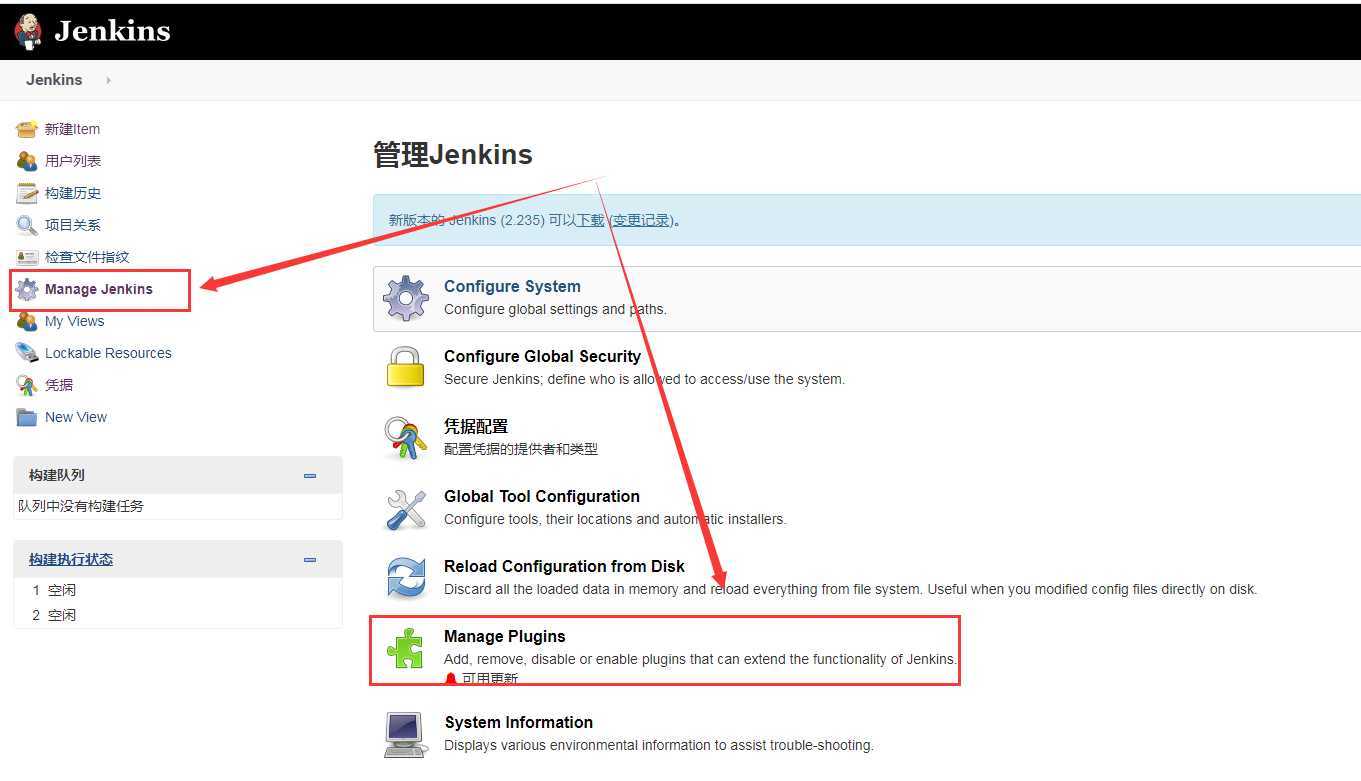Click the 凭据配置 keys icon
The width and height of the screenshot is (1361, 781).
(406, 437)
